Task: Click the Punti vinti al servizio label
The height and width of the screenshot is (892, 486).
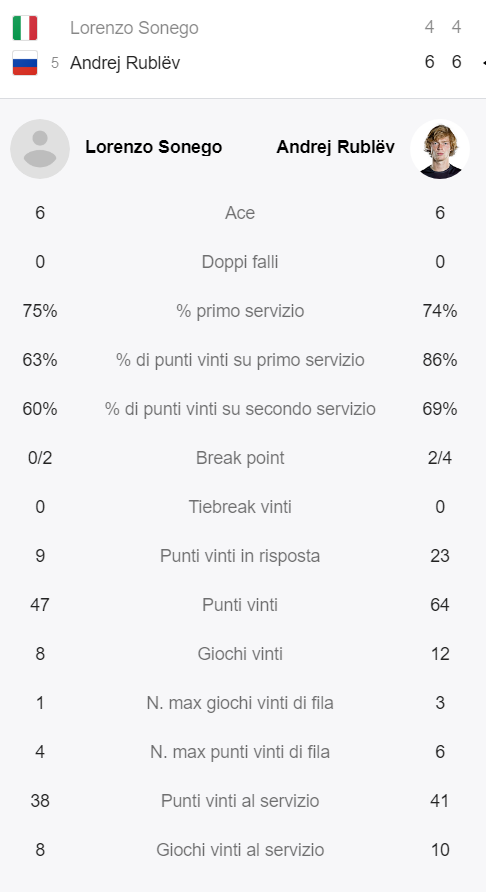Action: pyautogui.click(x=240, y=801)
